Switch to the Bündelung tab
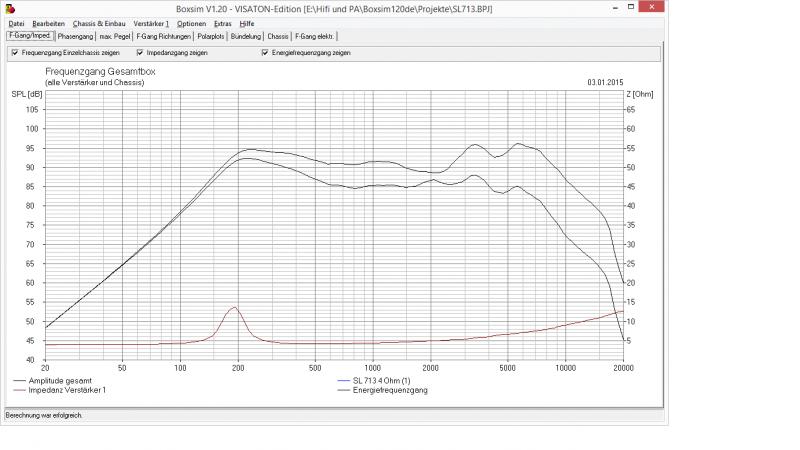800x450 pixels. pos(246,36)
